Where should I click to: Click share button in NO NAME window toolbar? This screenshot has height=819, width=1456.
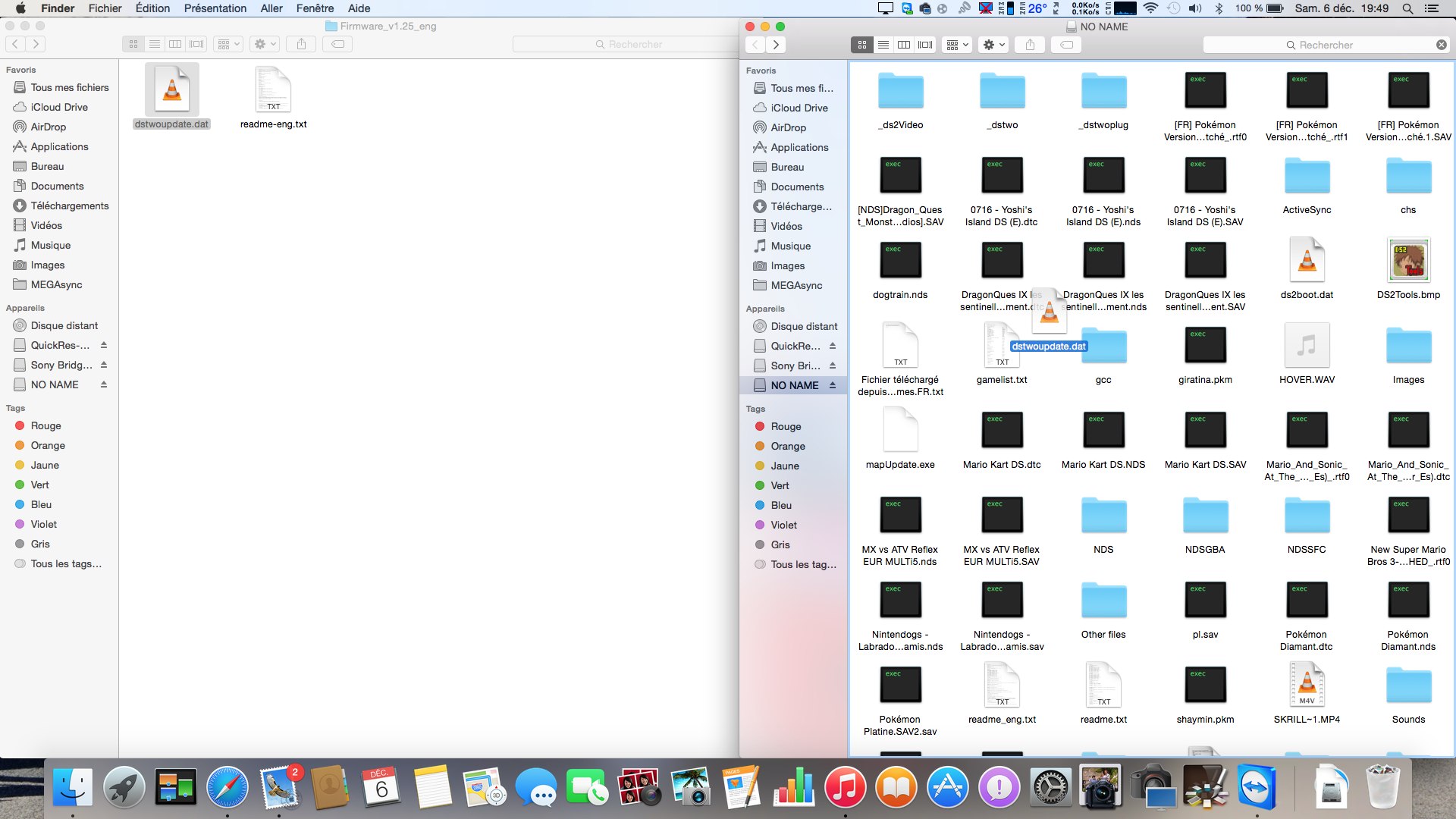coord(1030,45)
